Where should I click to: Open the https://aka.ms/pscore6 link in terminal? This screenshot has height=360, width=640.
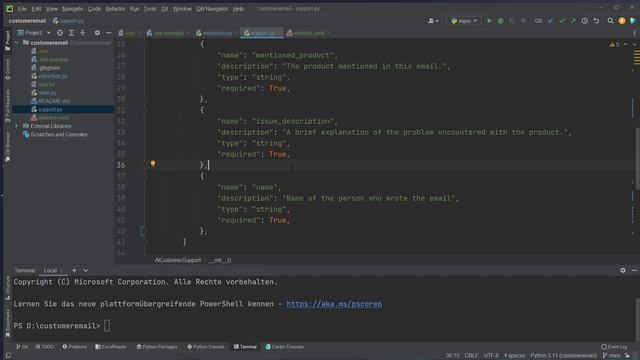(x=334, y=304)
